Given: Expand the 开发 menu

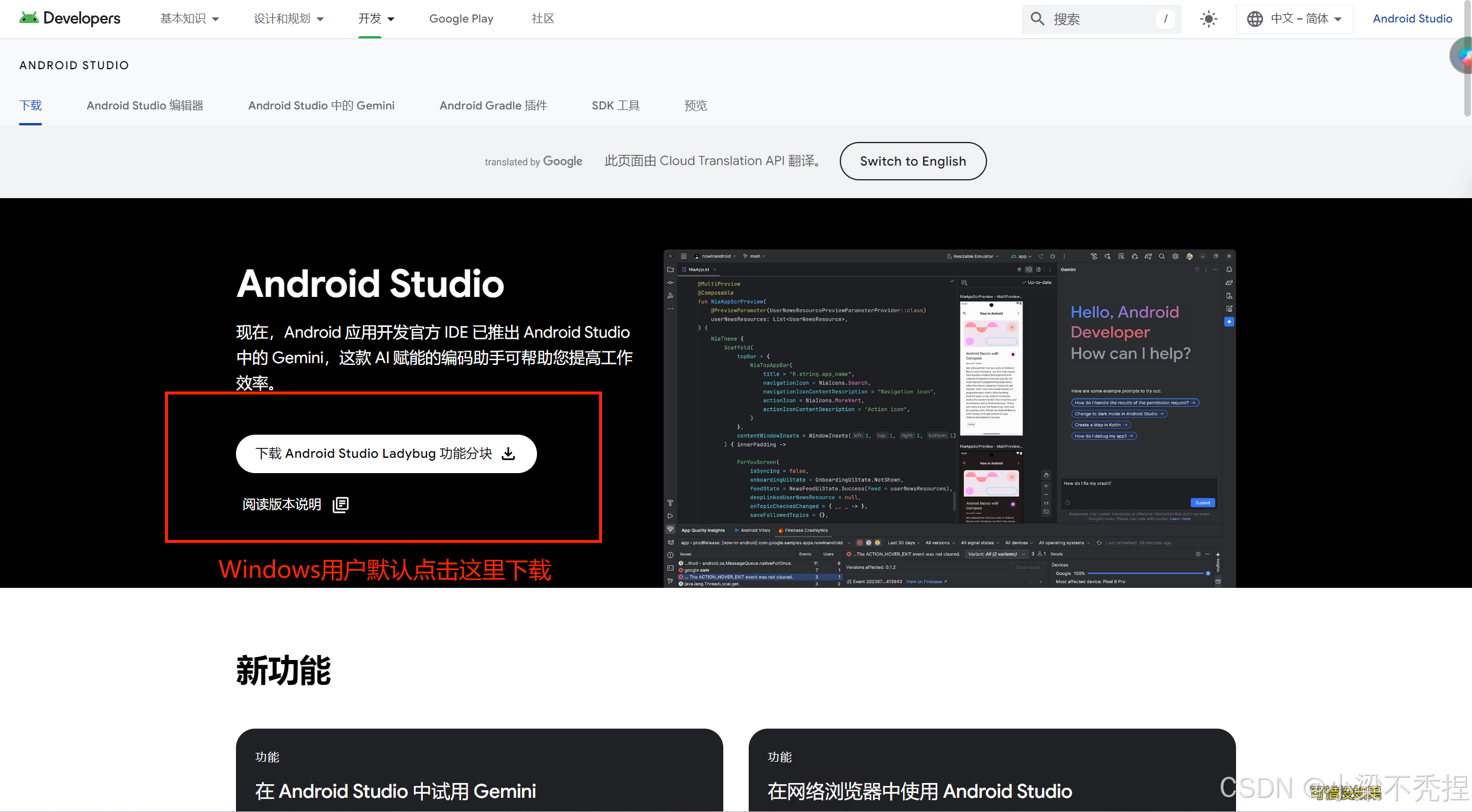Looking at the screenshot, I should [376, 19].
